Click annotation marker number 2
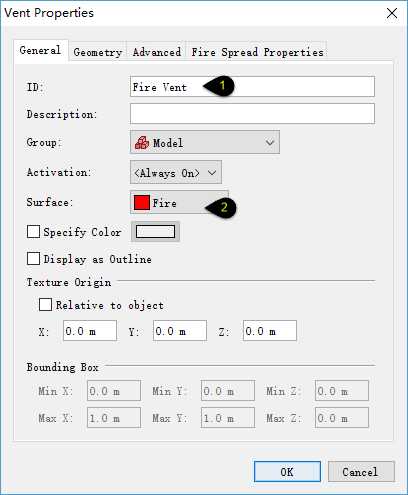 221,208
